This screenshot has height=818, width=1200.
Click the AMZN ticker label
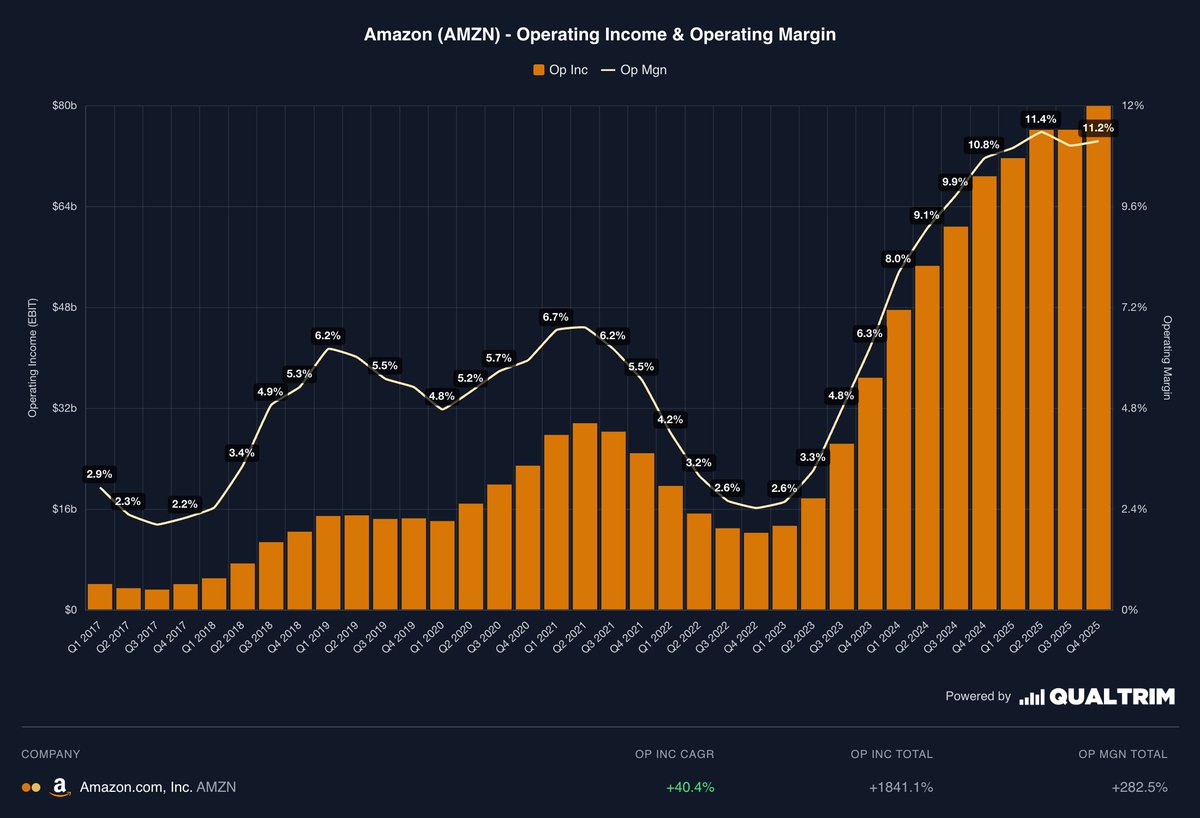pyautogui.click(x=216, y=787)
